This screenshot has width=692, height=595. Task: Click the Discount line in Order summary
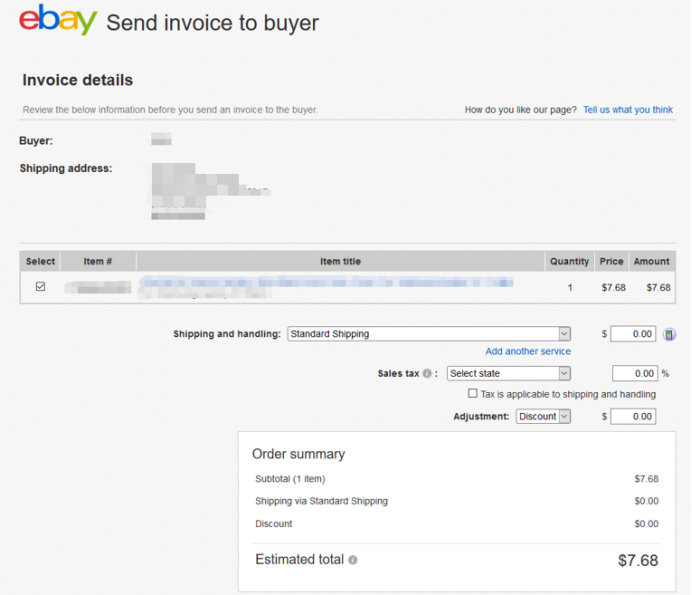pyautogui.click(x=274, y=523)
